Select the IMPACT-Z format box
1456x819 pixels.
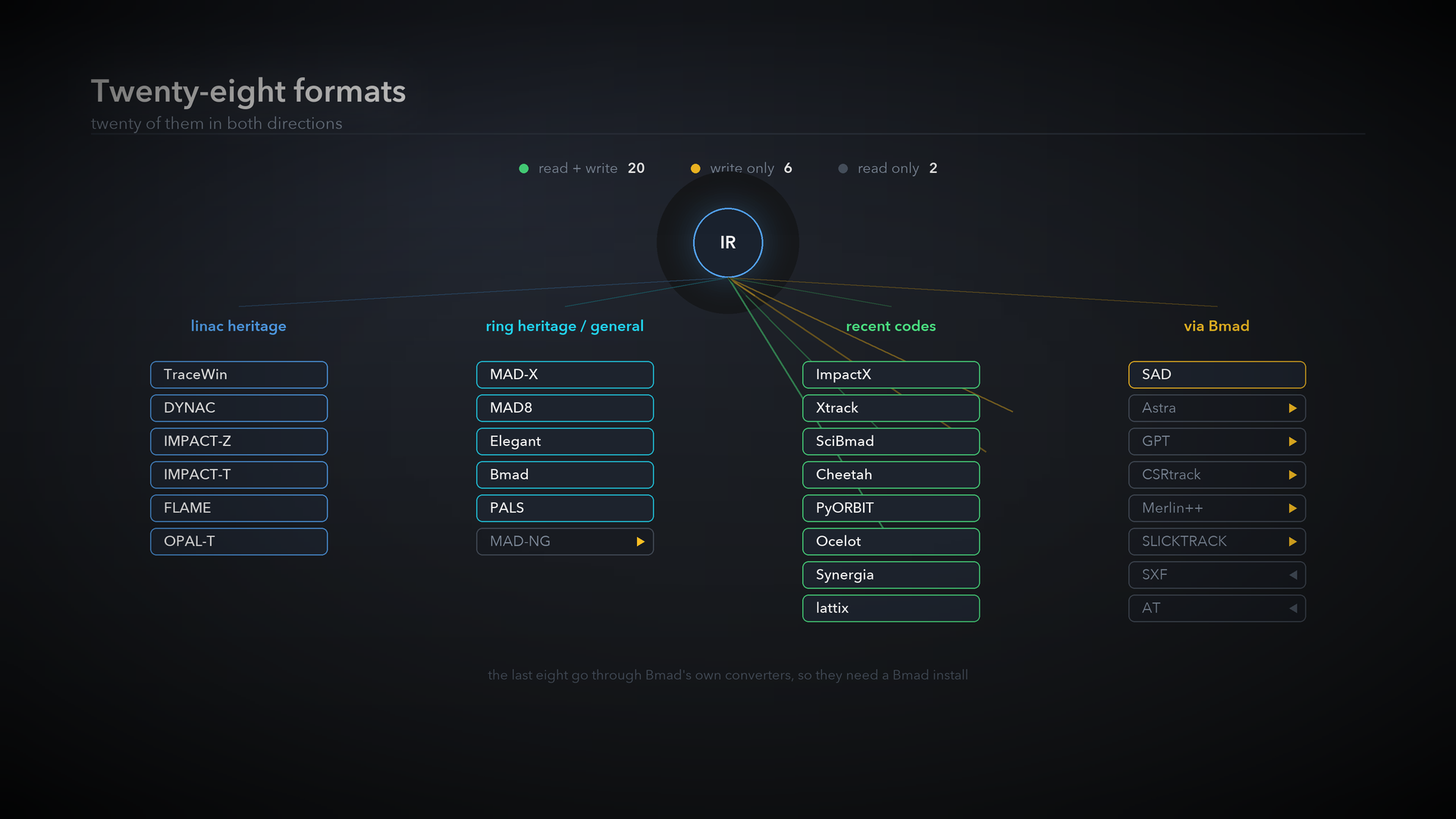239,441
